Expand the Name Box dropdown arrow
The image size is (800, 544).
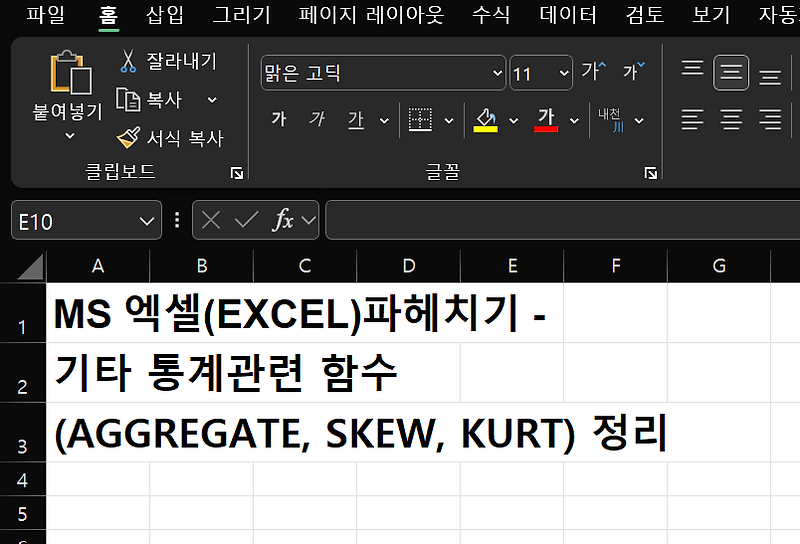tap(146, 221)
